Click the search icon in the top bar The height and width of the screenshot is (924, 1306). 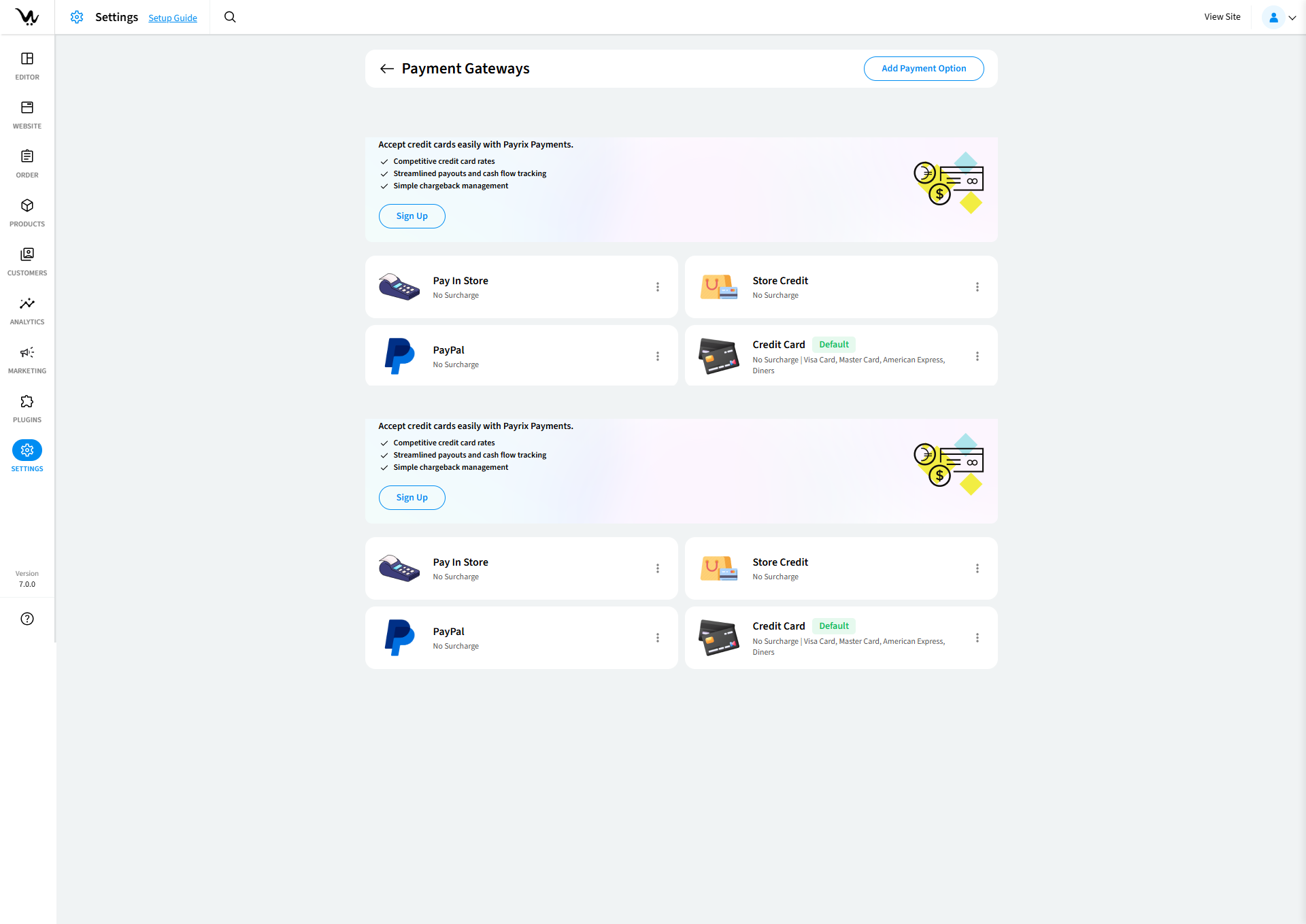coord(229,17)
